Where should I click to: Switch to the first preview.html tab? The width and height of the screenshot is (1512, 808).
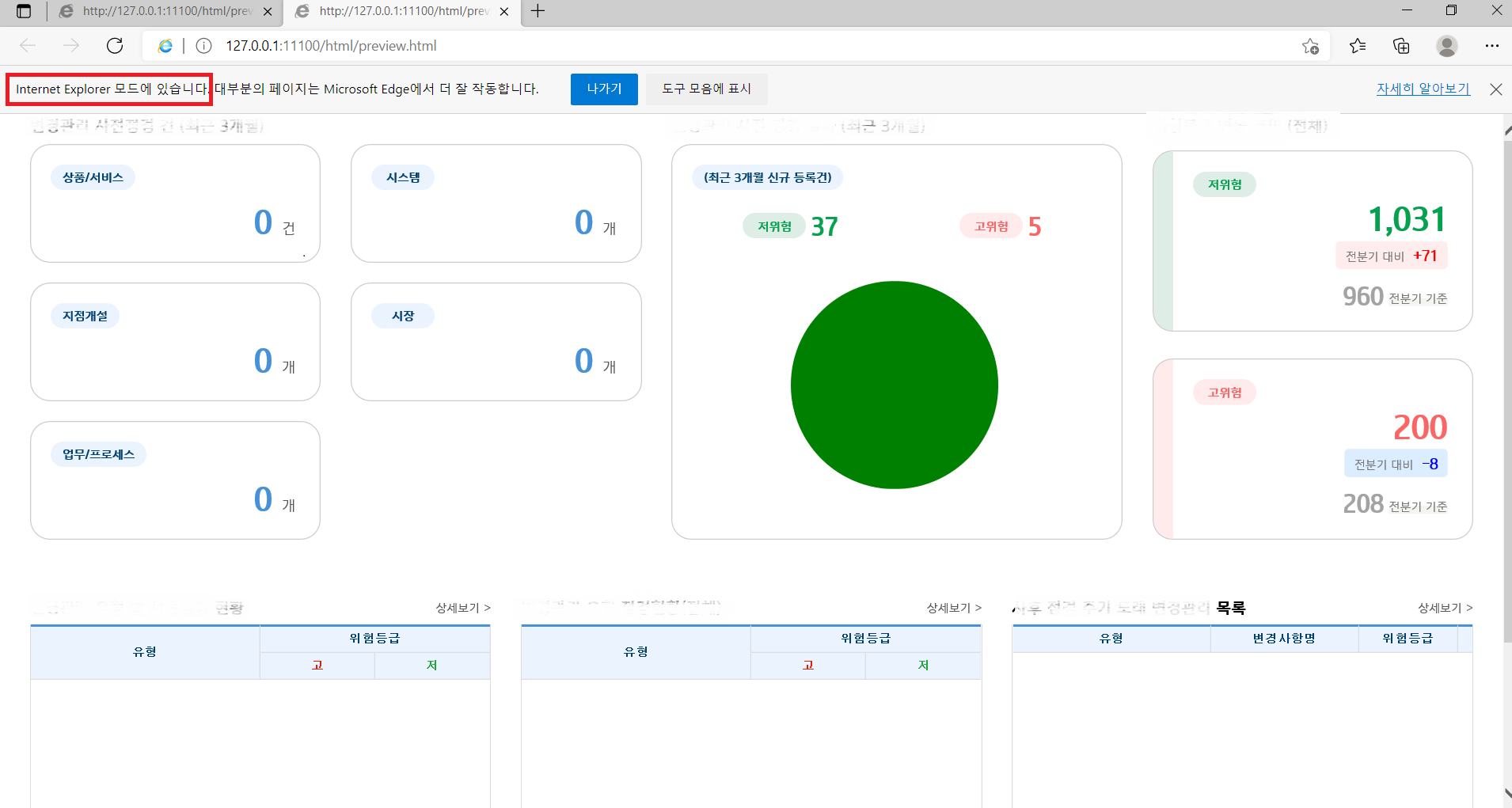(166, 12)
